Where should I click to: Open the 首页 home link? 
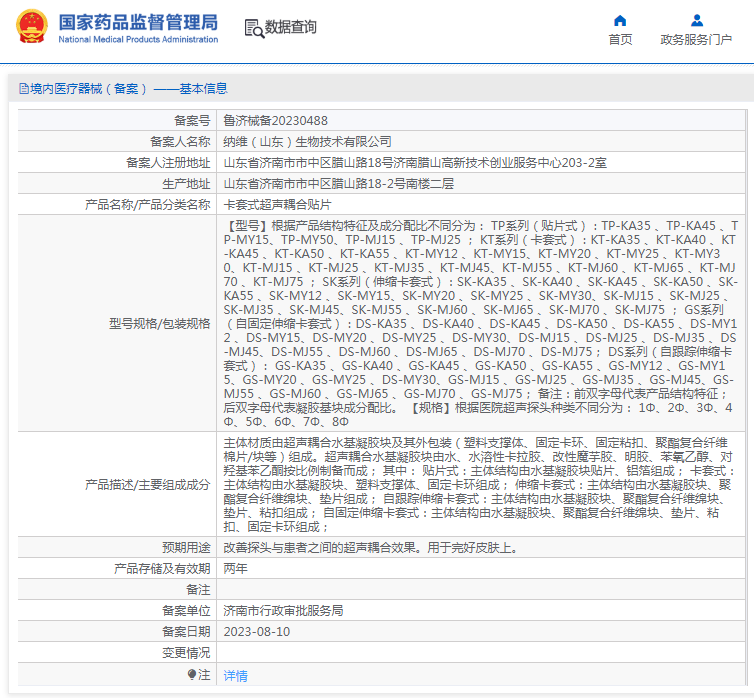coord(620,39)
